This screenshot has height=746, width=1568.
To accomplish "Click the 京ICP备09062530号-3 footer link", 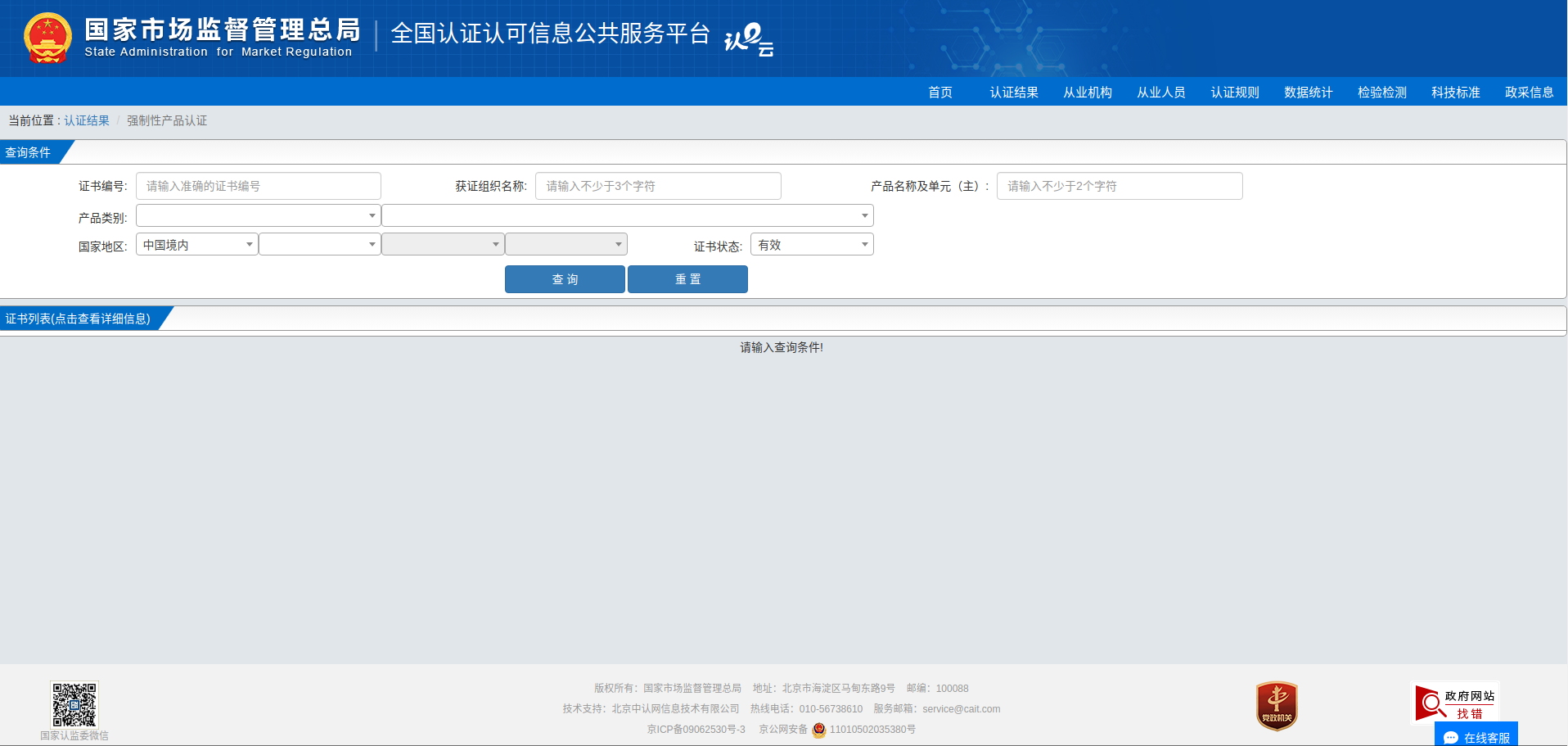I will click(x=696, y=730).
